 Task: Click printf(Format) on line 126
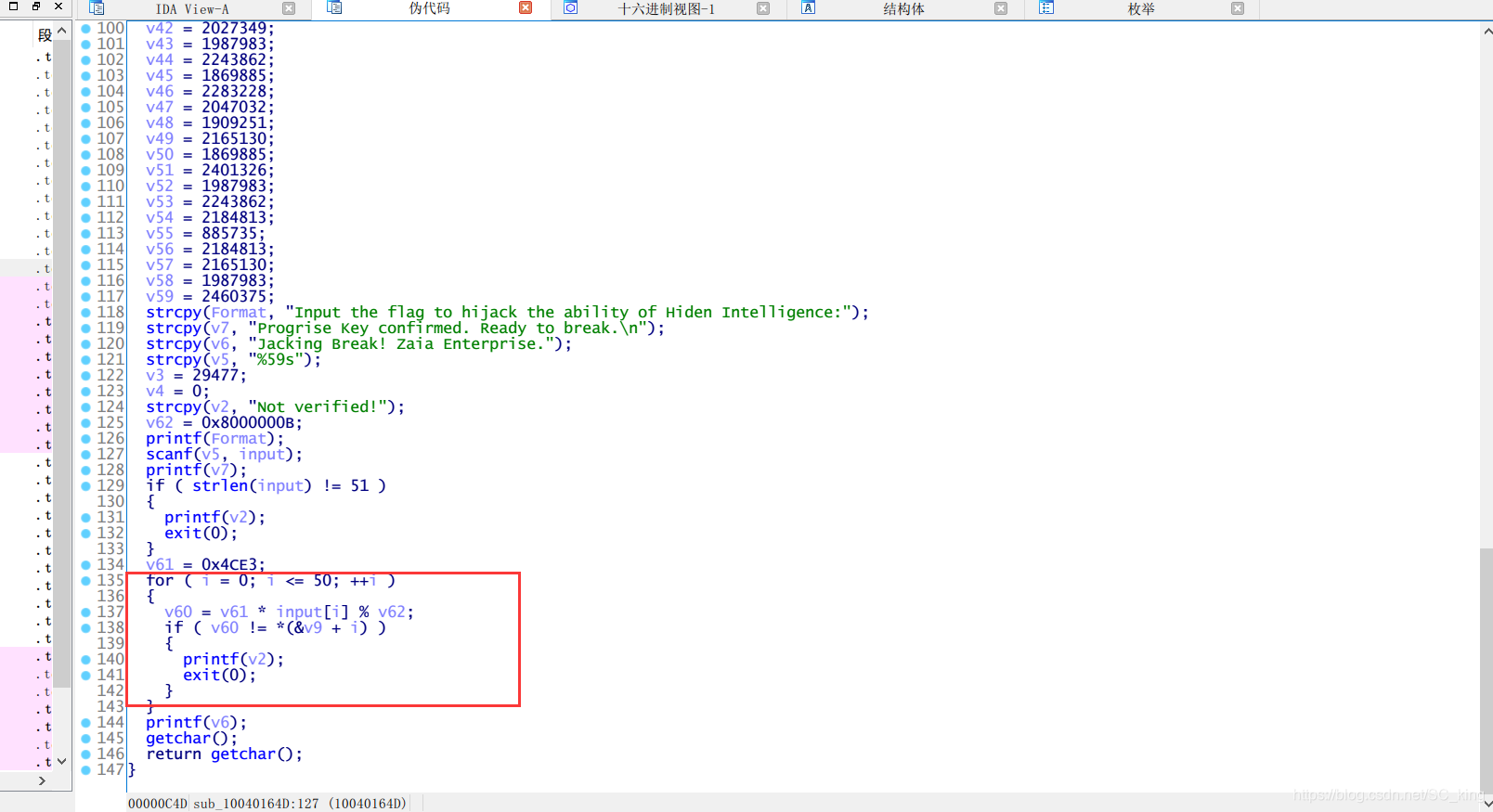point(211,439)
